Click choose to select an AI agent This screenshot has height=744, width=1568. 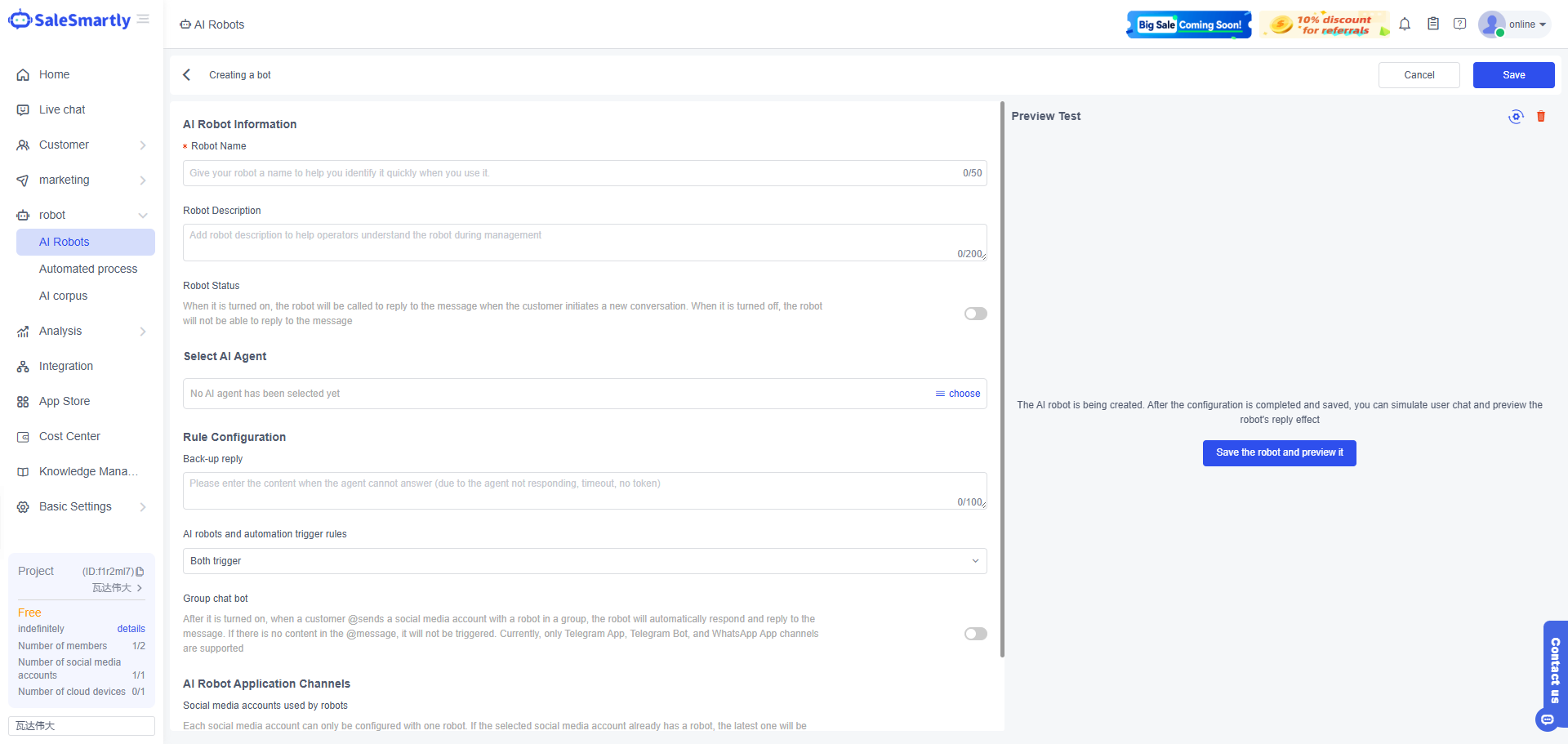pos(958,394)
